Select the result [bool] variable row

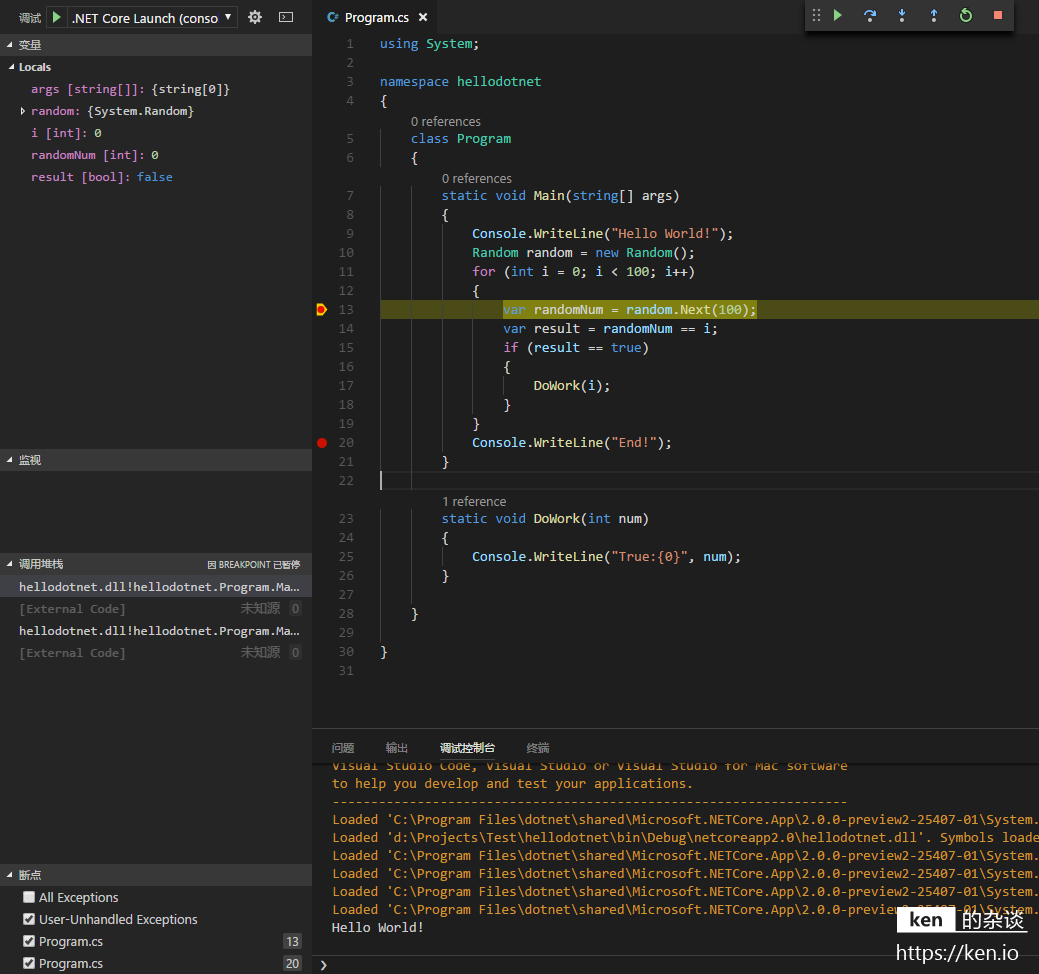point(156,177)
